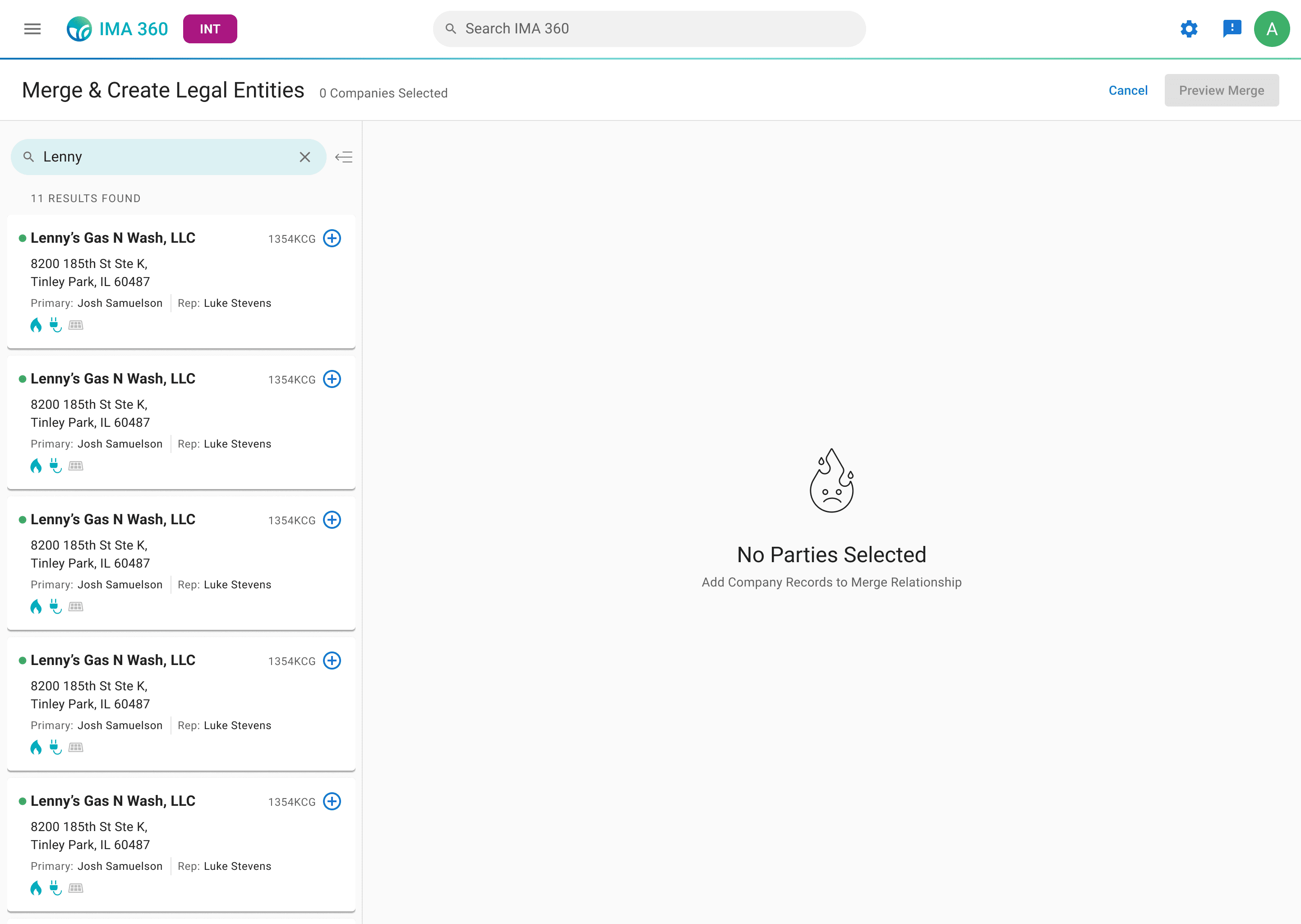Click the solar panel icon on the third card
The image size is (1301, 924).
76,607
